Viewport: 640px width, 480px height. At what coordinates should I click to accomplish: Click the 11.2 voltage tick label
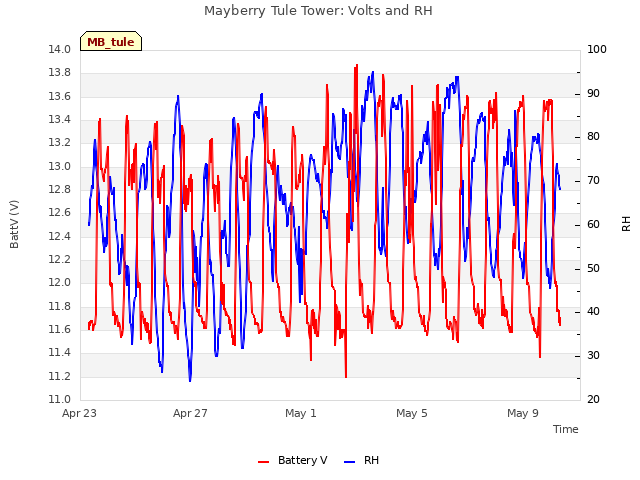tap(60, 376)
